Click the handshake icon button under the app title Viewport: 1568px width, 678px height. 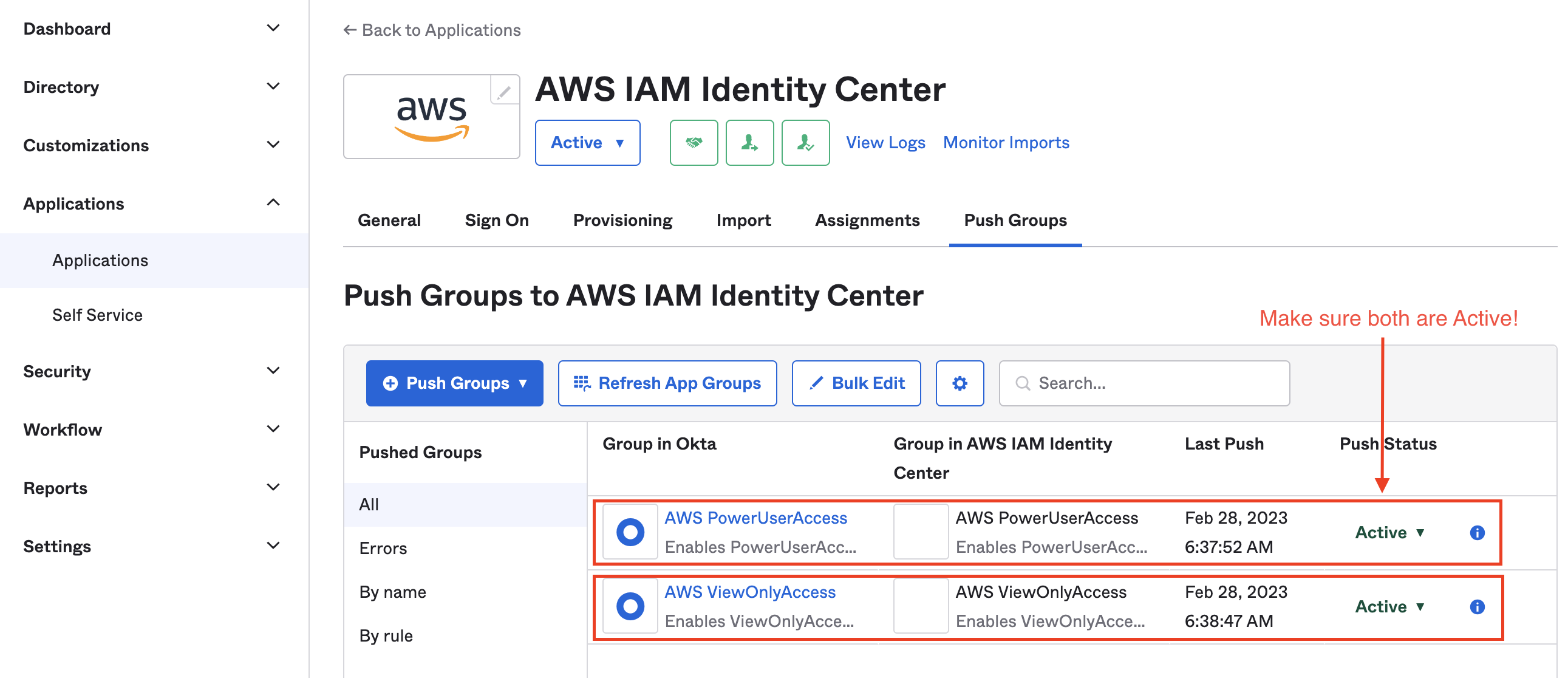point(694,143)
